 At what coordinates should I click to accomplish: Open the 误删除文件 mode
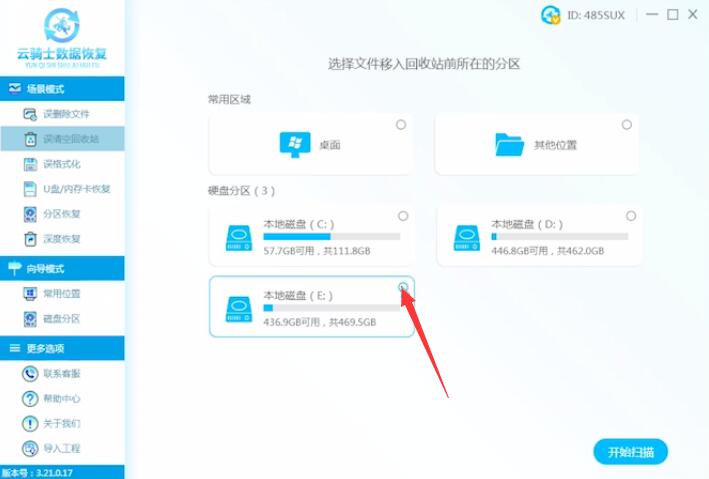coord(62,114)
